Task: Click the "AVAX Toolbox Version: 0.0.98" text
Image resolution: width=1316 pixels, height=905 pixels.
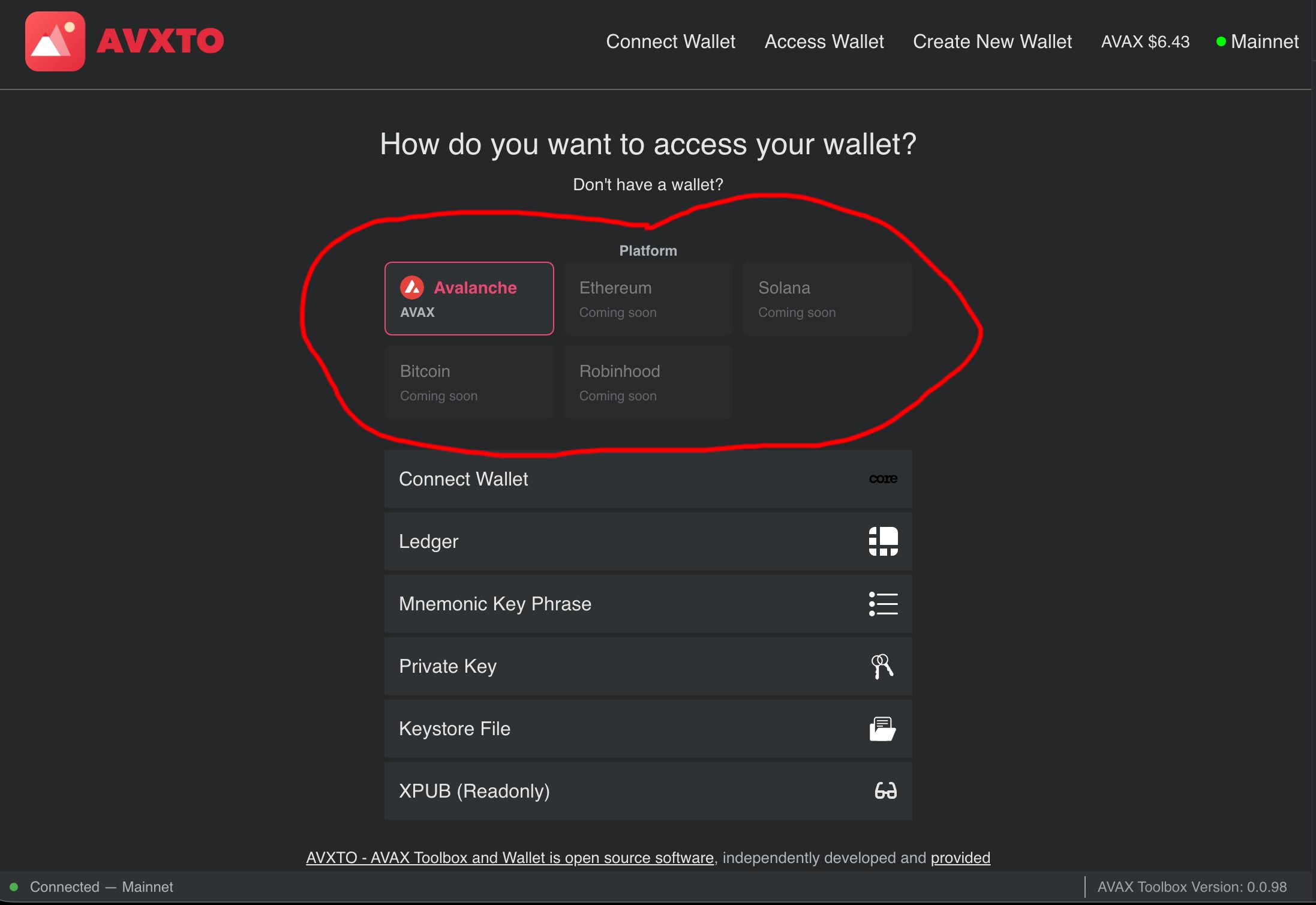Action: coord(1192,886)
